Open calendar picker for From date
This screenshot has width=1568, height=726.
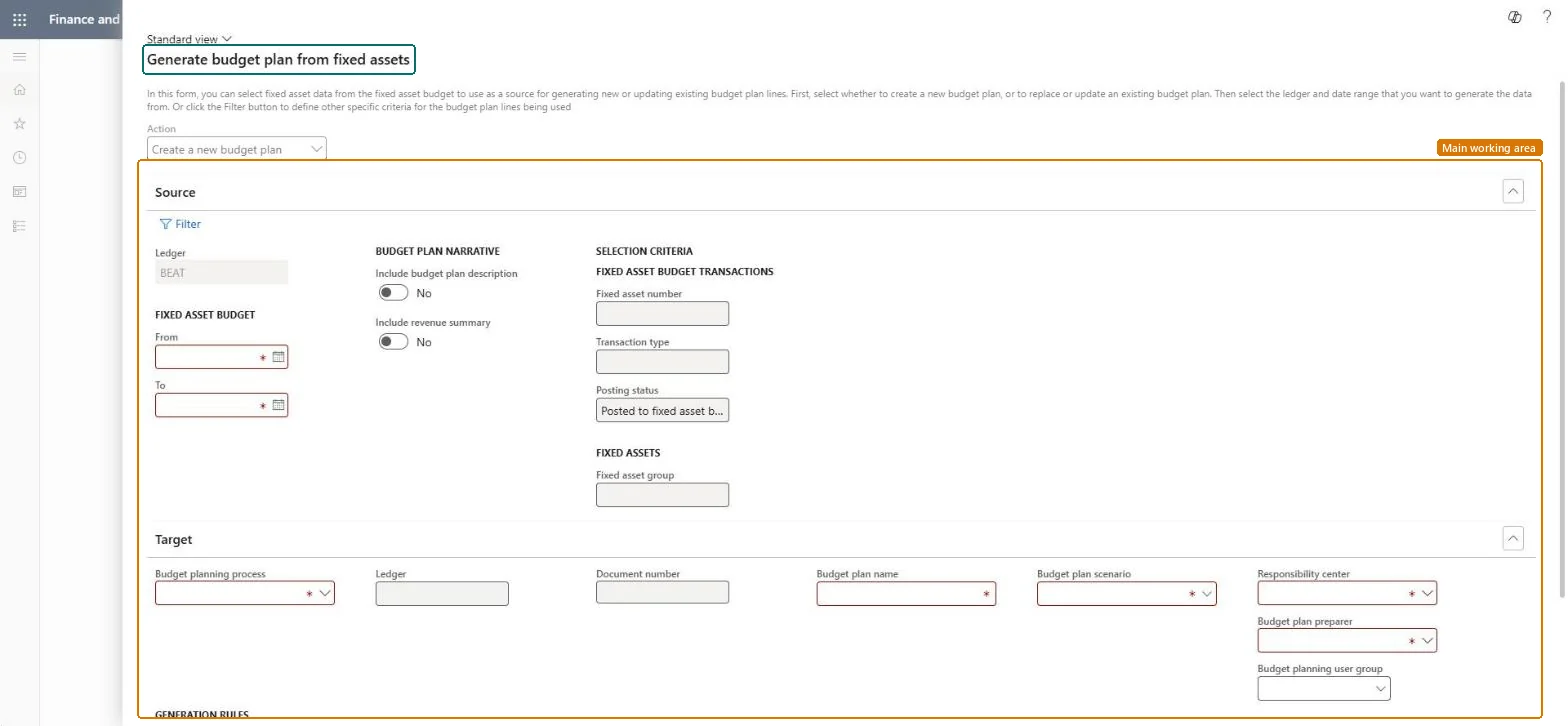279,357
